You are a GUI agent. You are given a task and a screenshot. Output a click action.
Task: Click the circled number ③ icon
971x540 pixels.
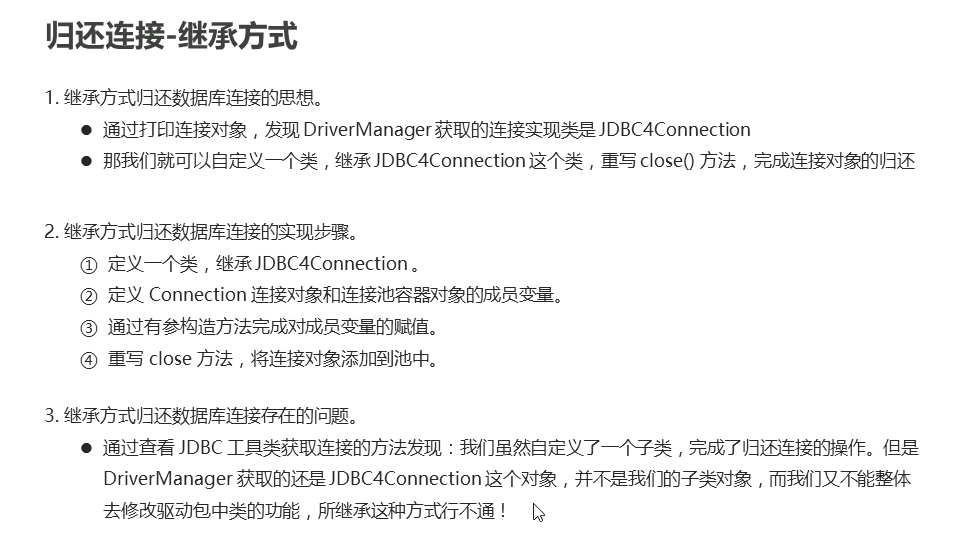coord(89,328)
